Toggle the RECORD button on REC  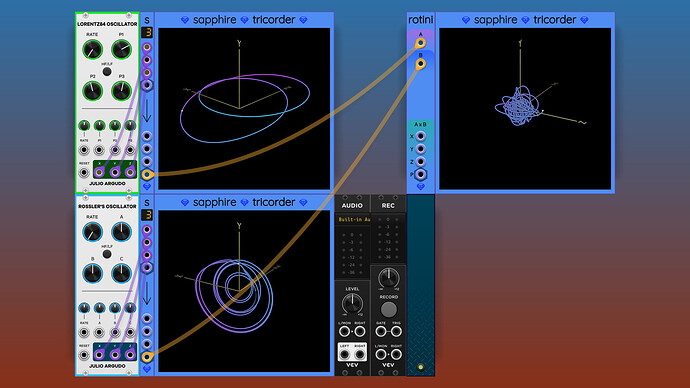[x=389, y=310]
